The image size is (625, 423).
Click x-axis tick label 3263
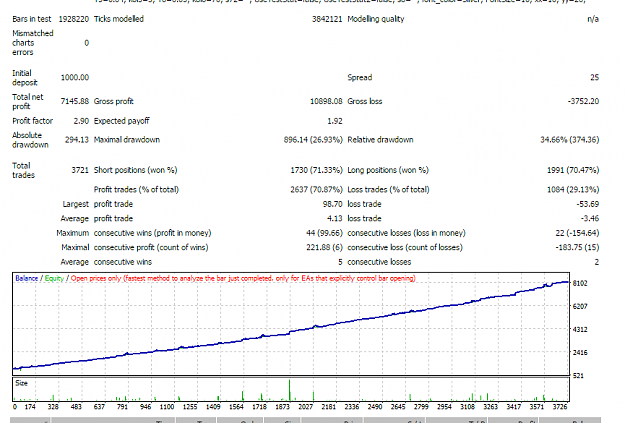491,407
